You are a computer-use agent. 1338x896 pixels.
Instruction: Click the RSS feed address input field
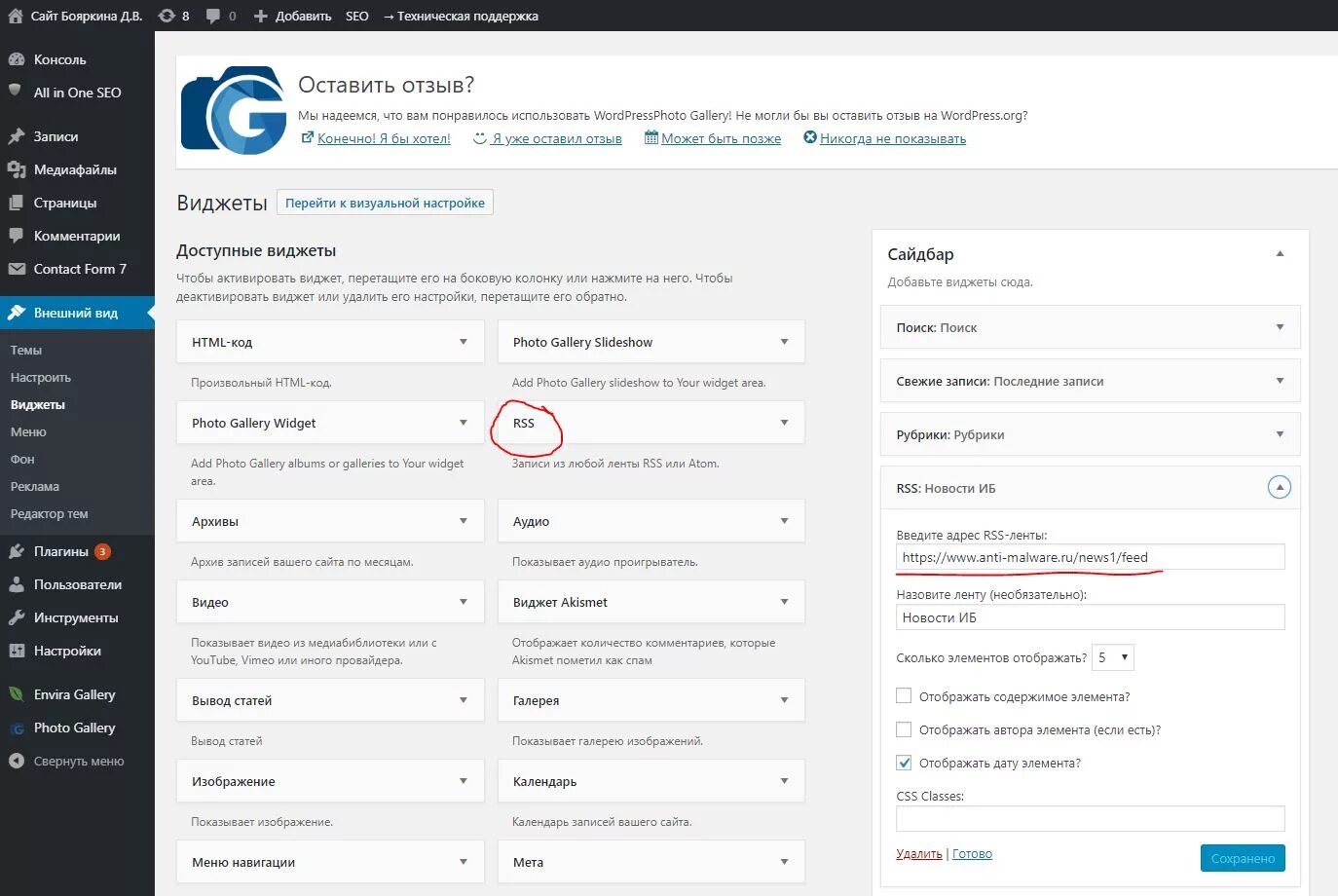(x=1090, y=557)
